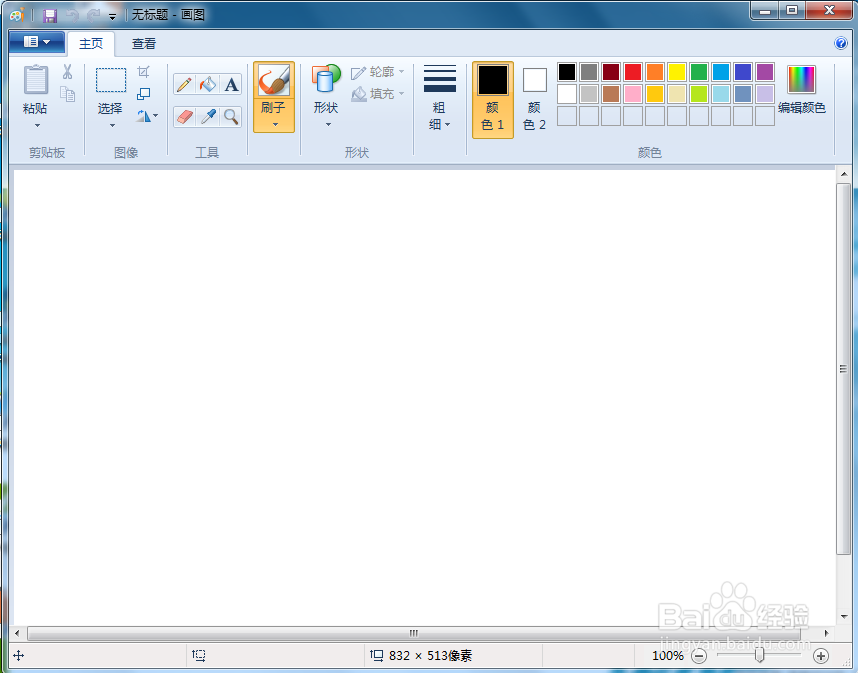The width and height of the screenshot is (858, 673).
Task: Click the Paint application icon in title bar
Action: pyautogui.click(x=17, y=15)
